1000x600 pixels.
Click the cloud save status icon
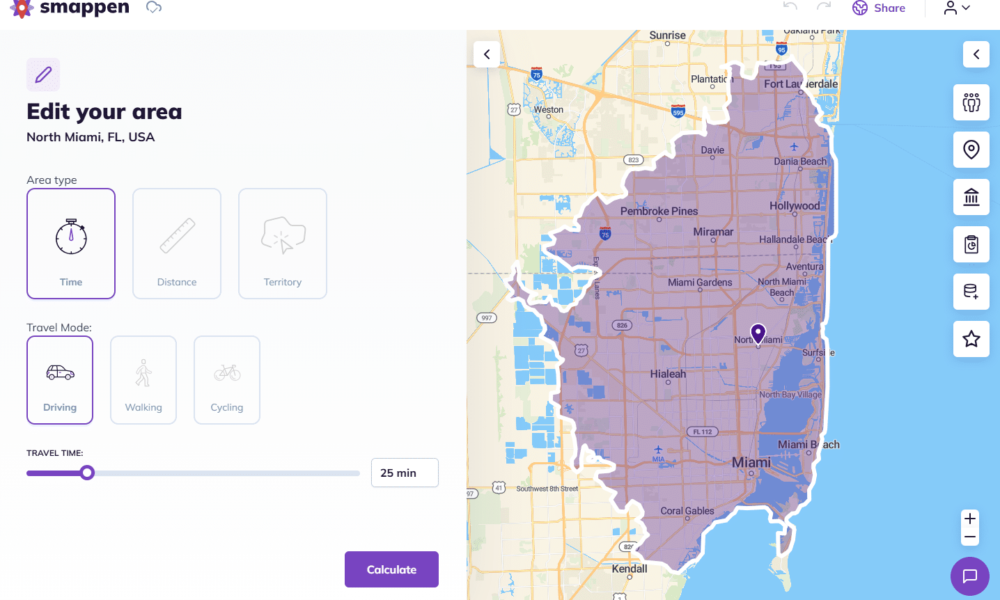tap(153, 8)
